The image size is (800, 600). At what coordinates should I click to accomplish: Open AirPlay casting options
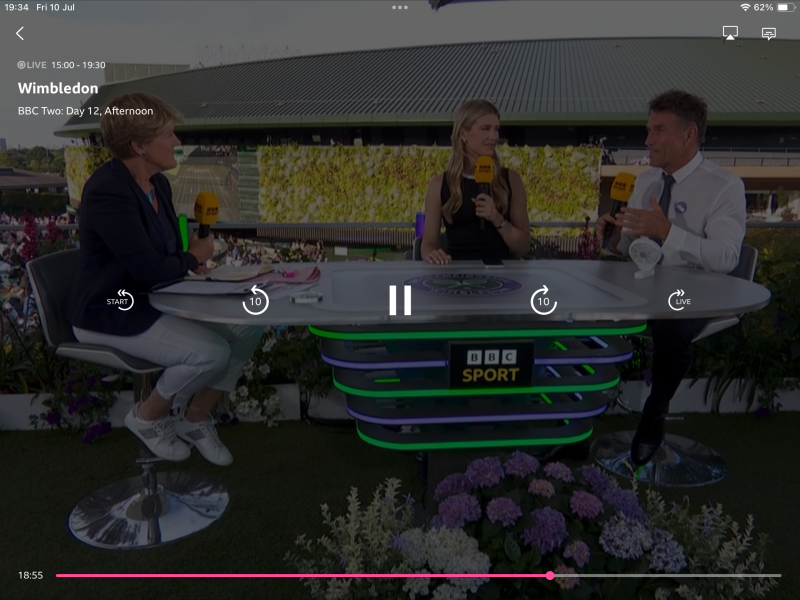[x=730, y=33]
